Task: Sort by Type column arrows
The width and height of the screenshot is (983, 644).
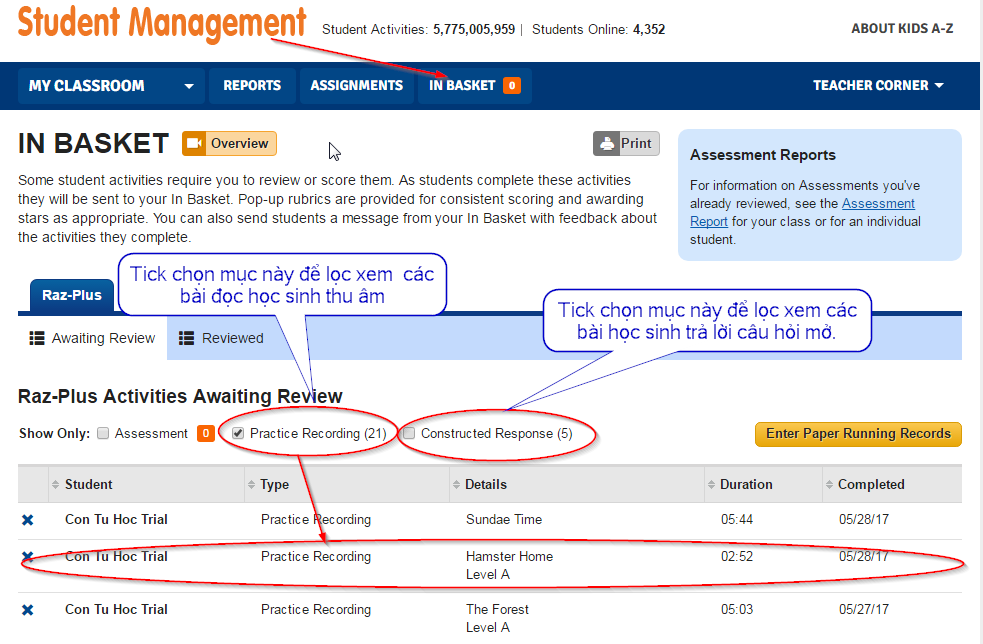Action: [251, 485]
